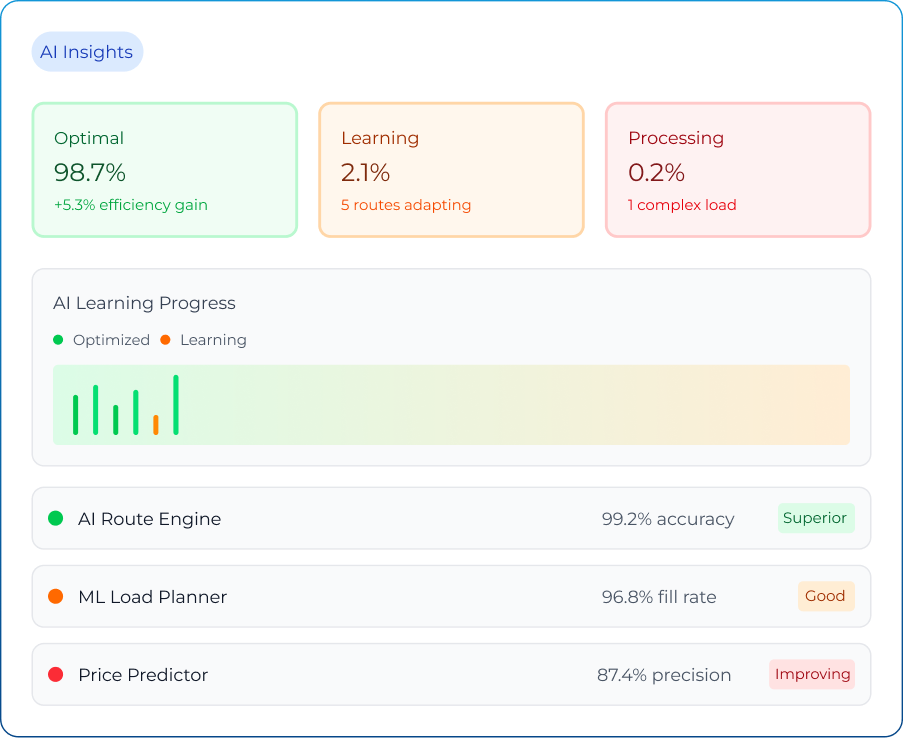903x738 pixels.
Task: Open the Optimal 98.7% stats card
Action: click(164, 170)
